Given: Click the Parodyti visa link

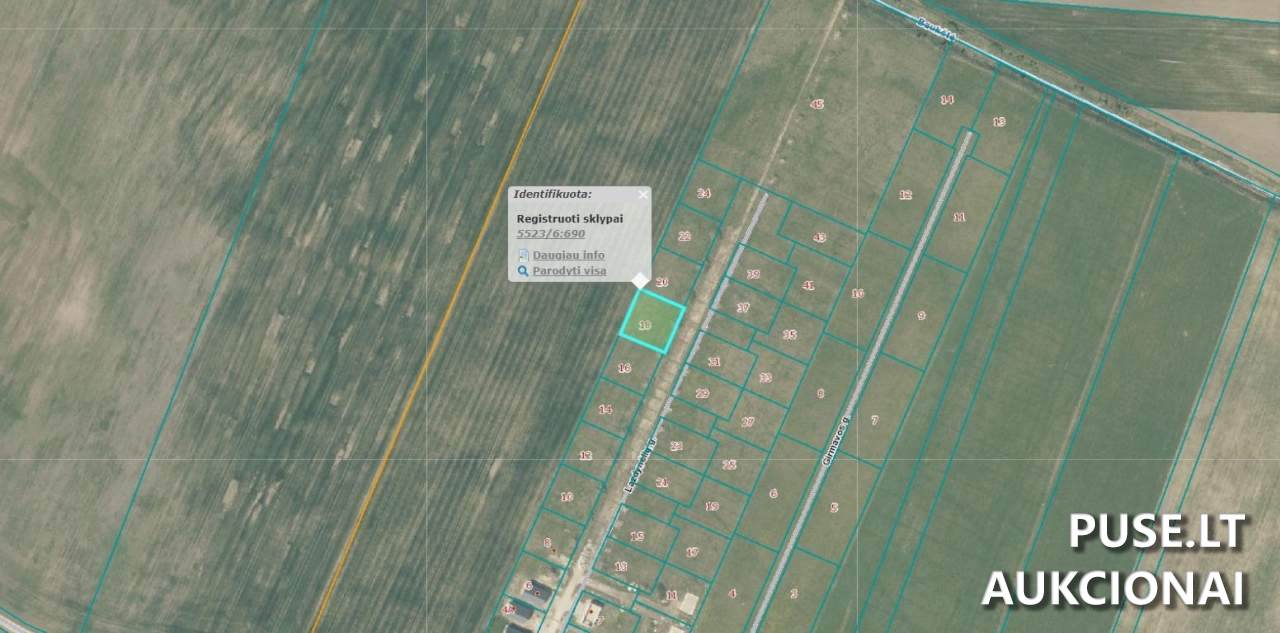Looking at the screenshot, I should point(569,271).
